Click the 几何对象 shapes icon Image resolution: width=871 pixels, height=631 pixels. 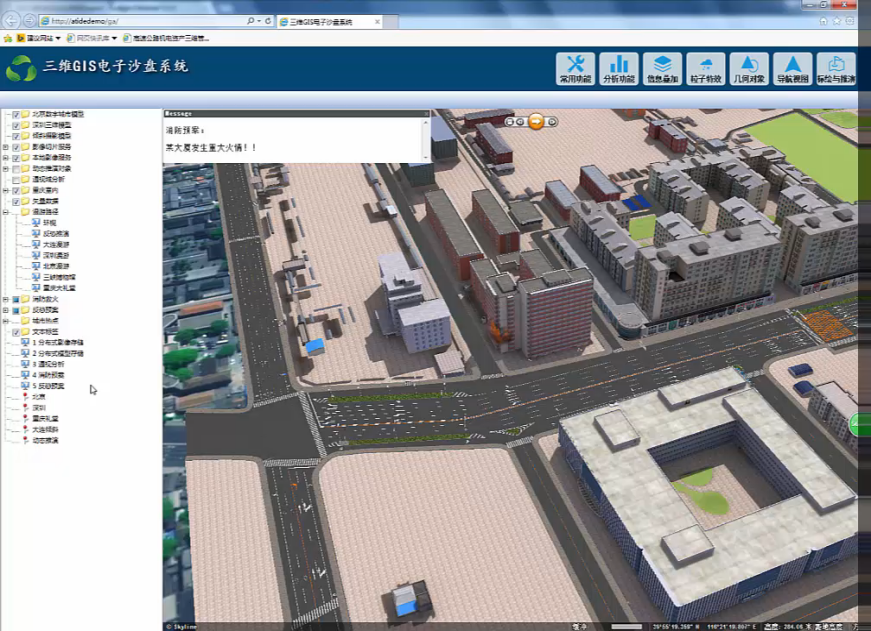click(x=749, y=68)
